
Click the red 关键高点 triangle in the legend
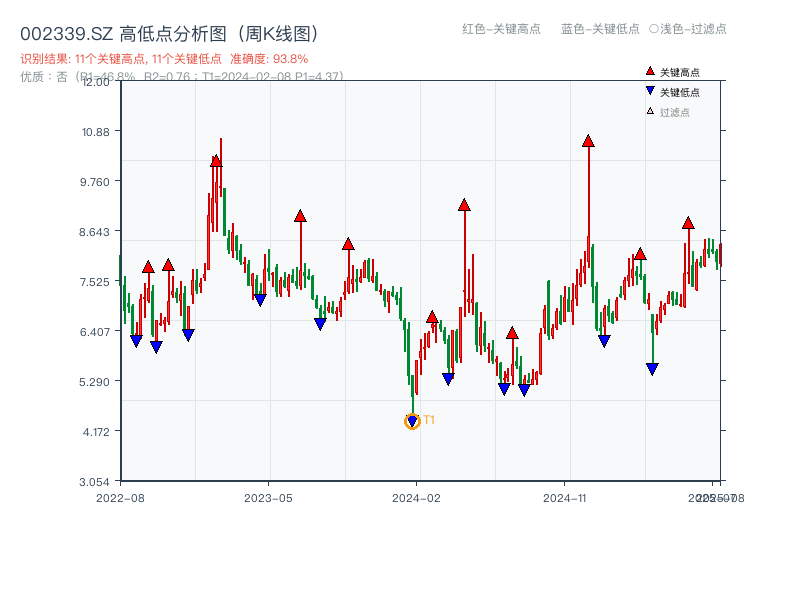[x=650, y=71]
